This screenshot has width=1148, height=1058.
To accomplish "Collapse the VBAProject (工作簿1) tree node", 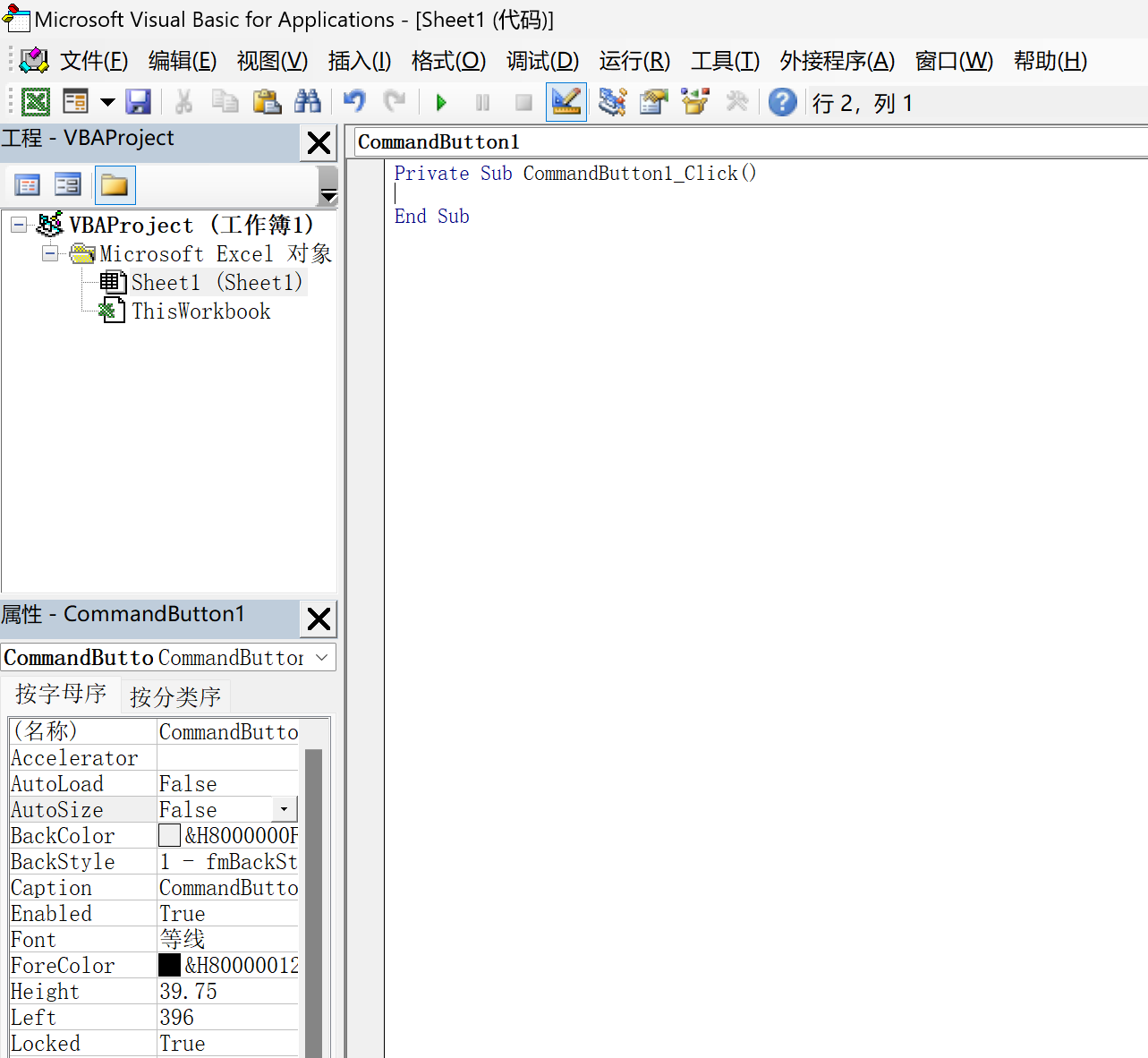I will point(19,225).
